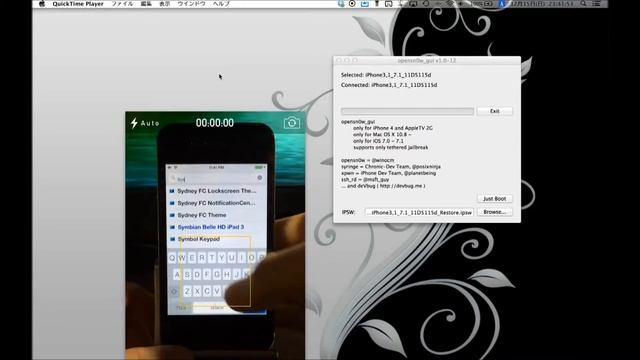Open the ファイル menu

coord(122,4)
